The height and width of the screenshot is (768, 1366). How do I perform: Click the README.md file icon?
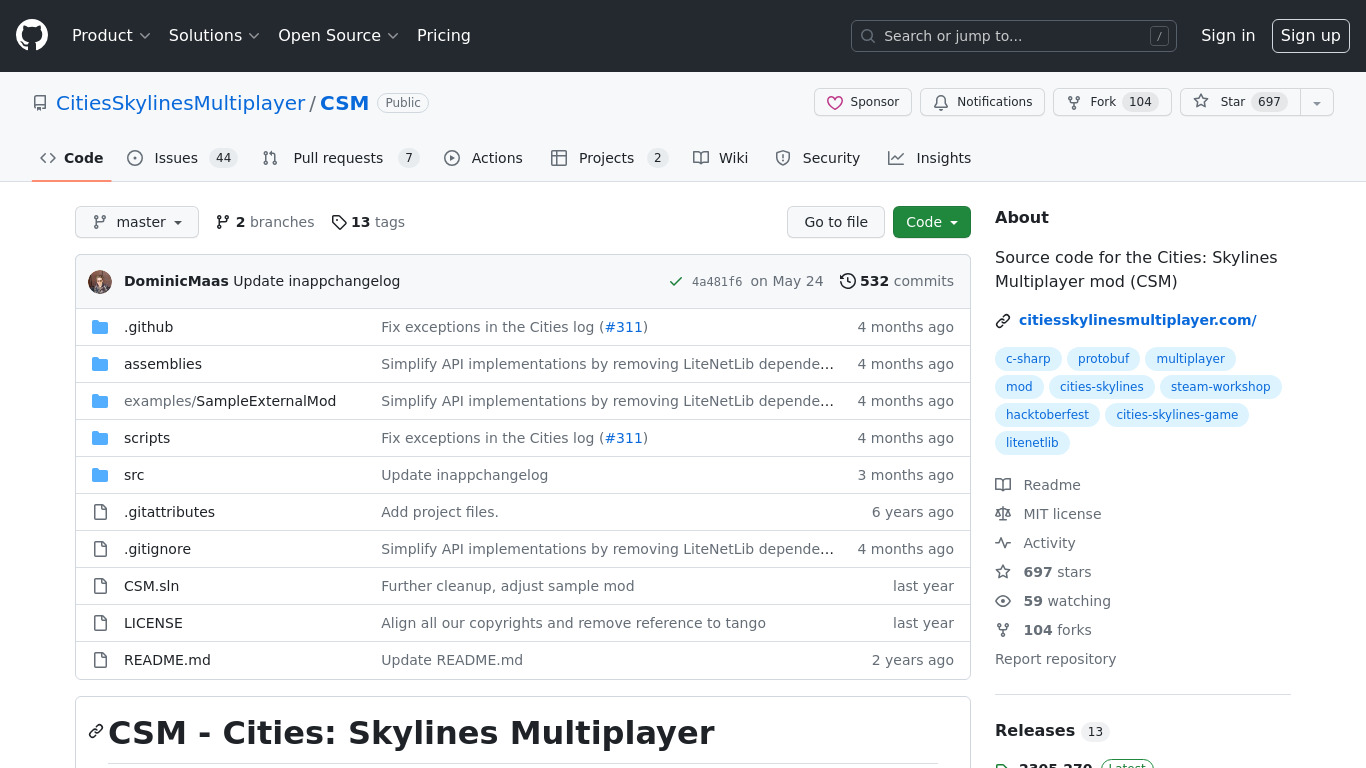(x=100, y=660)
